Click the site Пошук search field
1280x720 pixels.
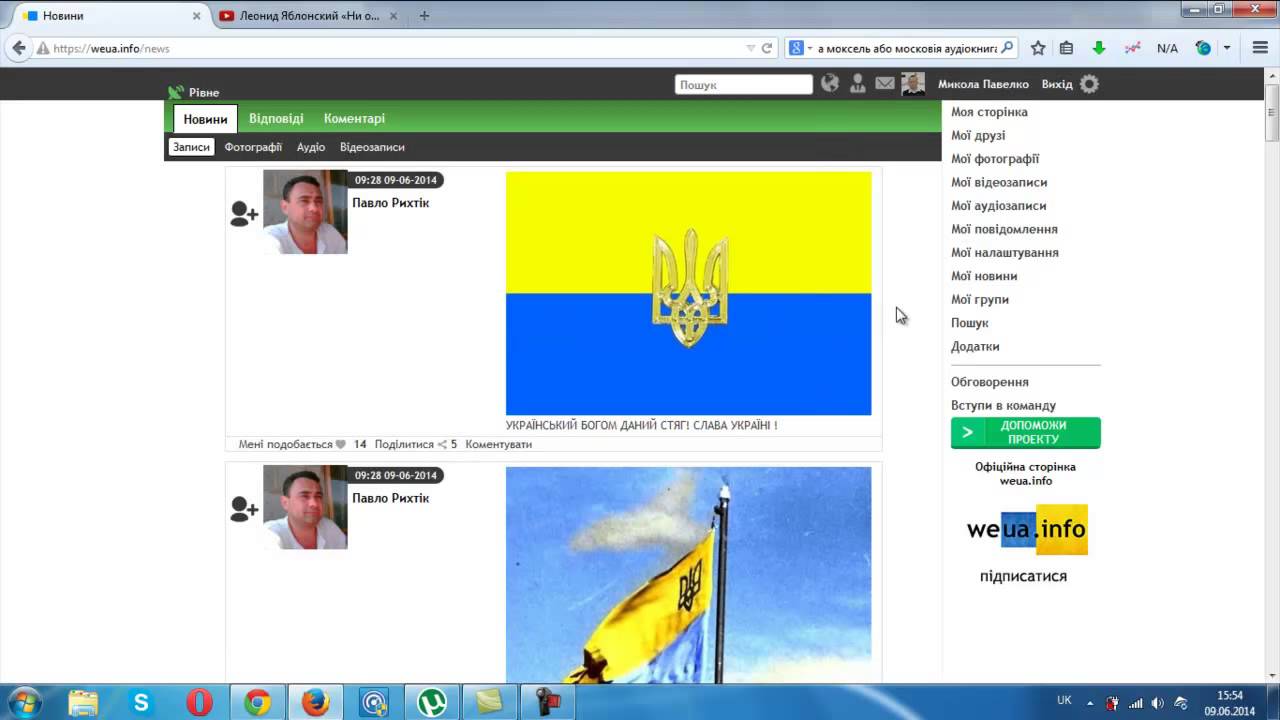point(743,85)
